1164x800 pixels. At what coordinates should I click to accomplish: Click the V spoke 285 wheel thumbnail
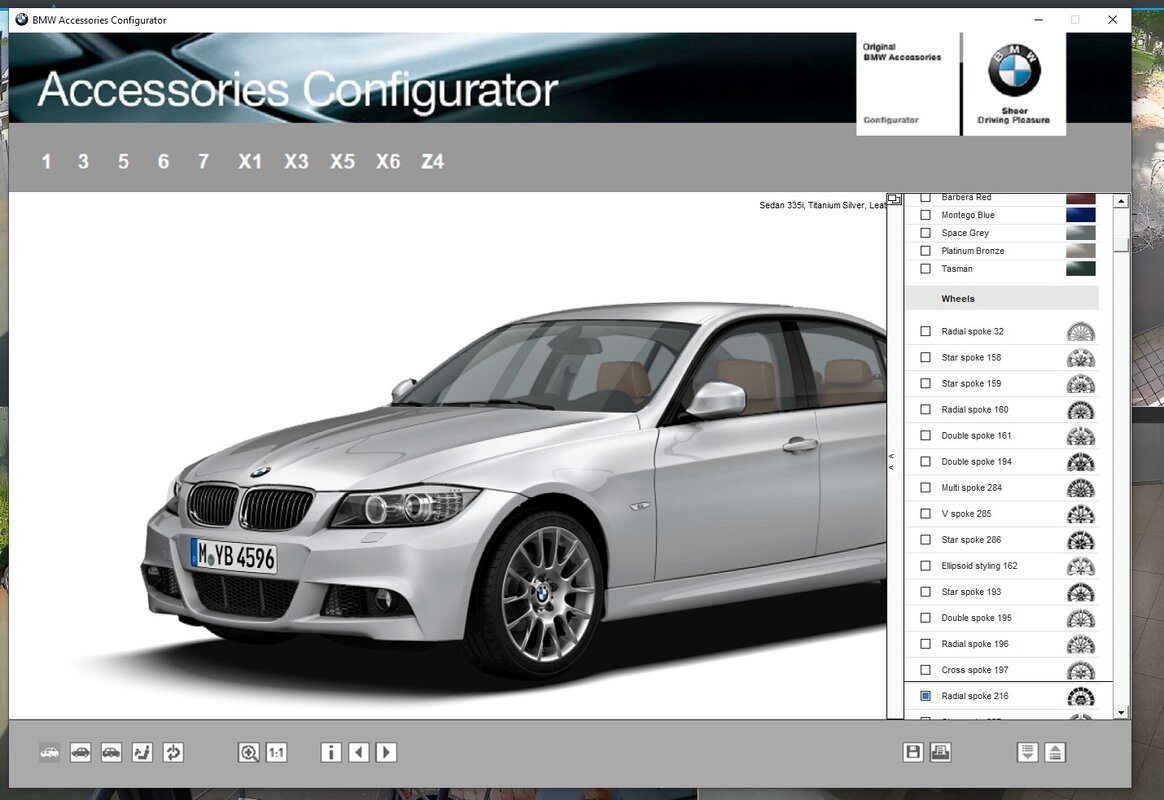pos(1081,514)
